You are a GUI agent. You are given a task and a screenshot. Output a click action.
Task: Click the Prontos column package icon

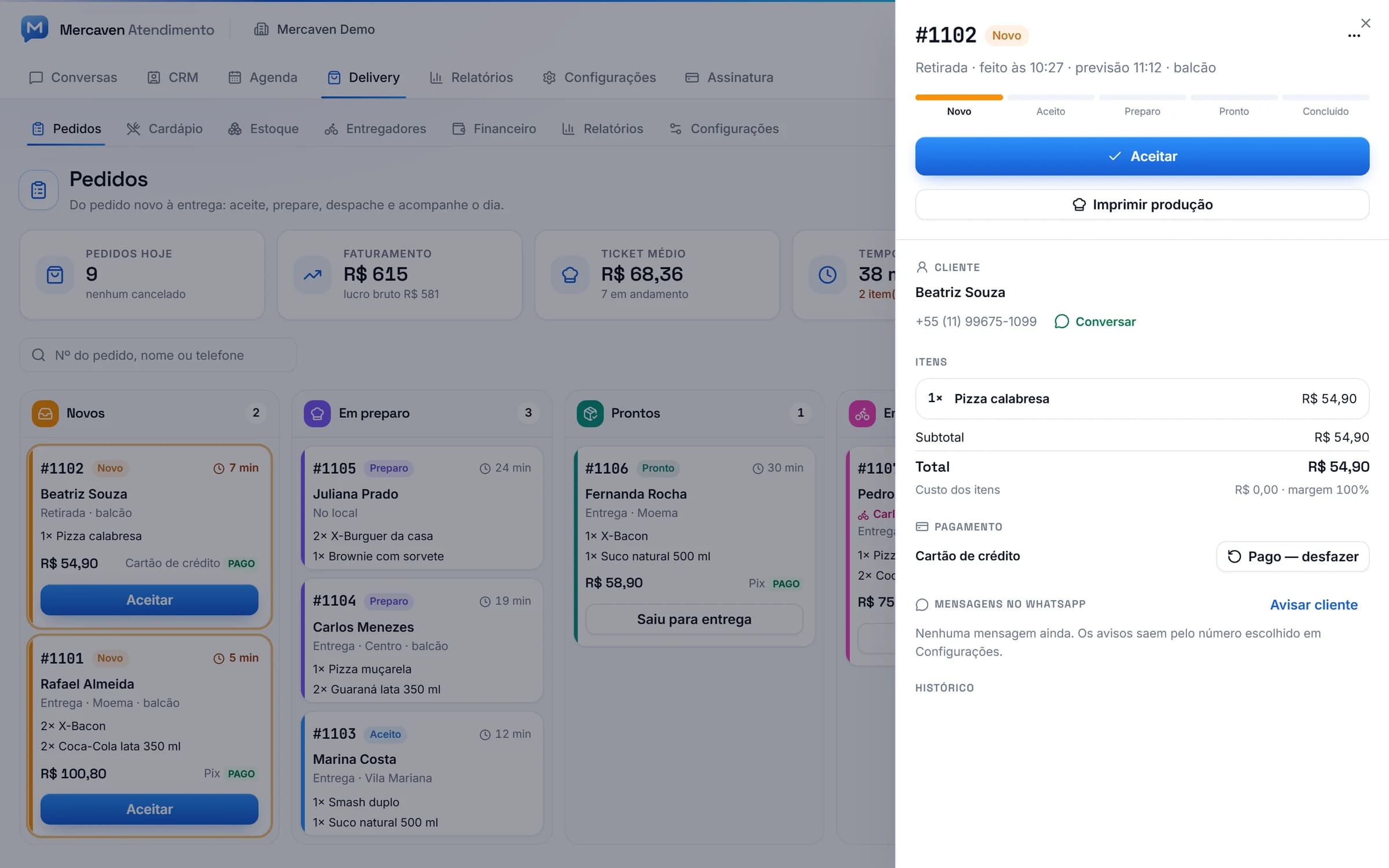590,413
